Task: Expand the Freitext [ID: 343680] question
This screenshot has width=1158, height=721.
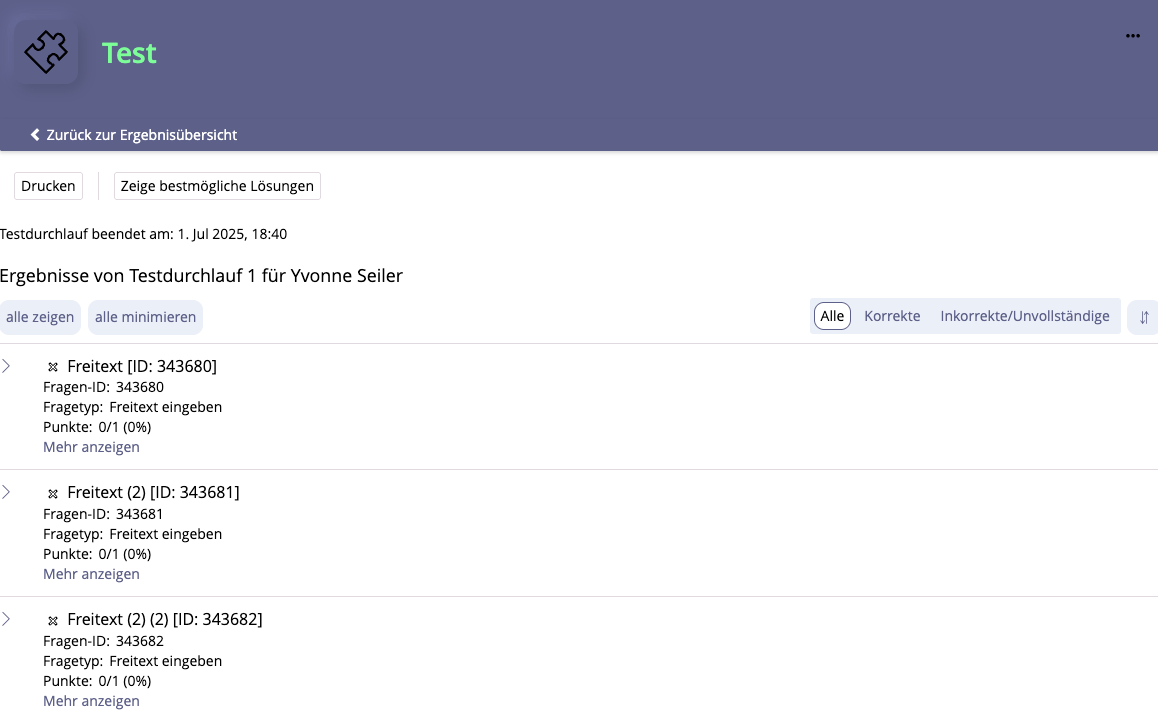Action: [7, 366]
